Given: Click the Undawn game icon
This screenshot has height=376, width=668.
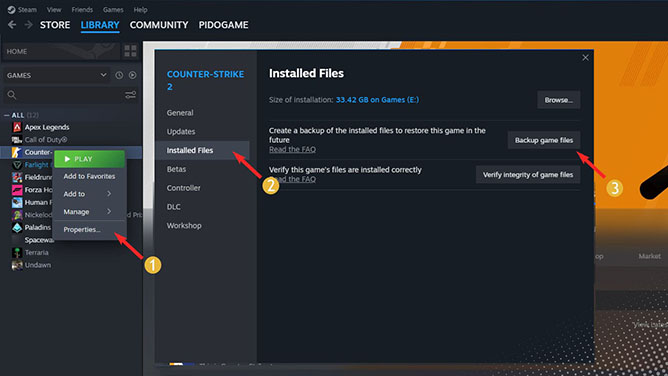Looking at the screenshot, I should (x=17, y=265).
